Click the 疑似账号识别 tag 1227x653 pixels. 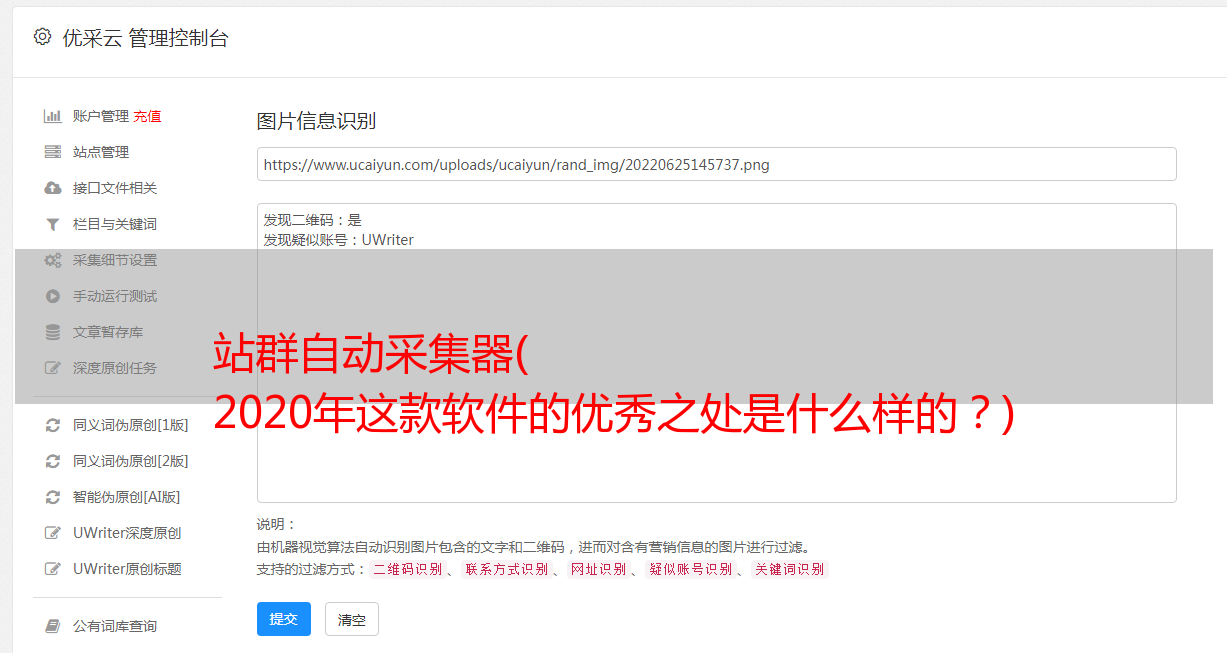tap(690, 569)
